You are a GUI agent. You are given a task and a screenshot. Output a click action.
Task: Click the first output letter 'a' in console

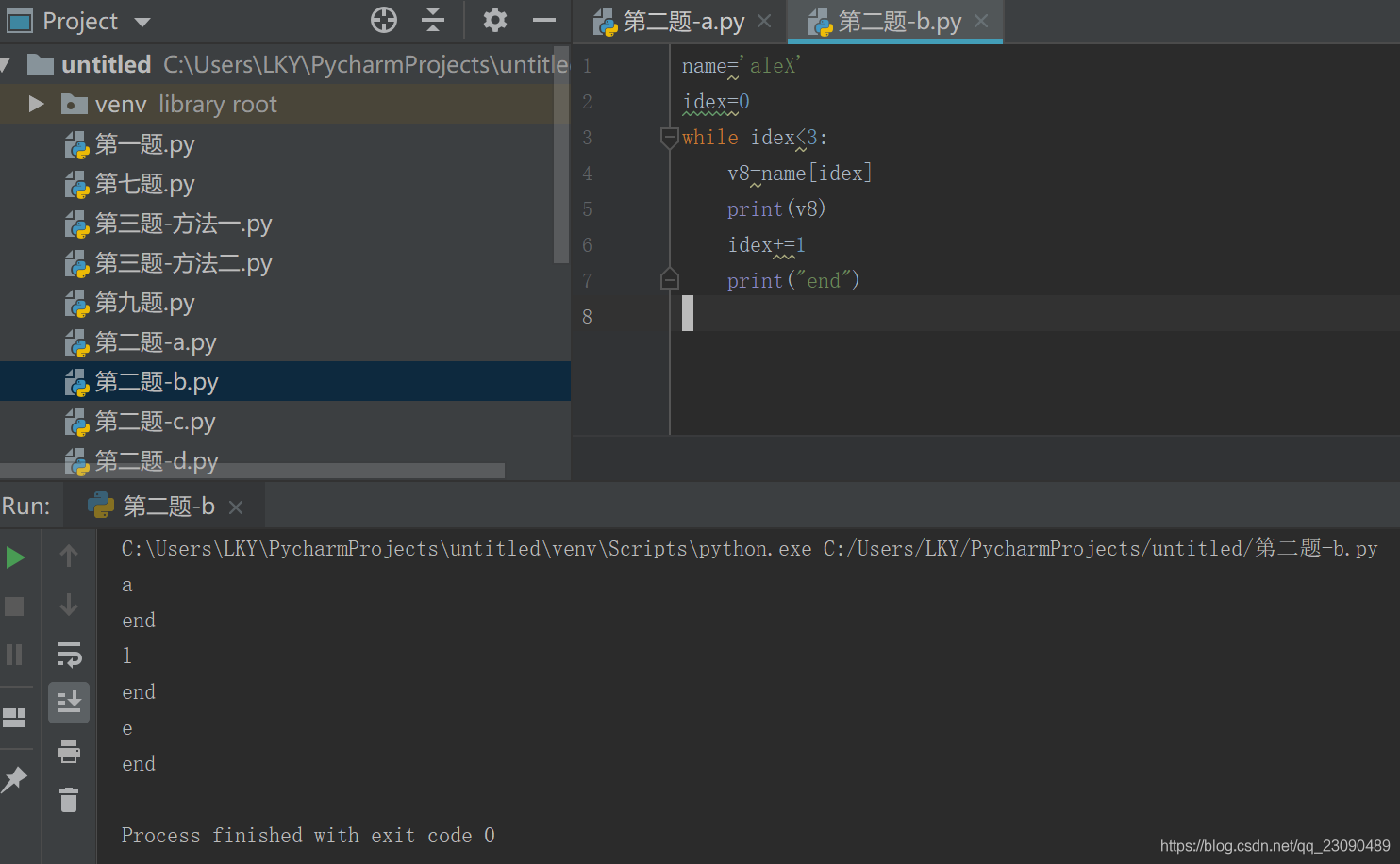127,586
